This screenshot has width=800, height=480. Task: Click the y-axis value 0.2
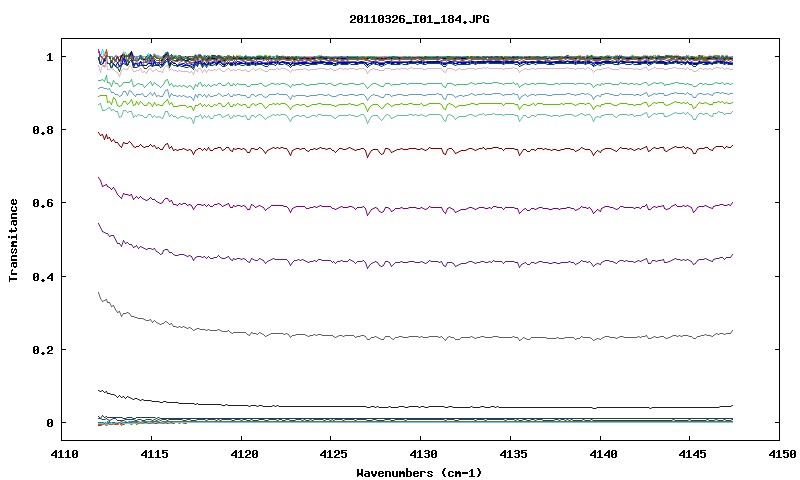click(x=43, y=350)
